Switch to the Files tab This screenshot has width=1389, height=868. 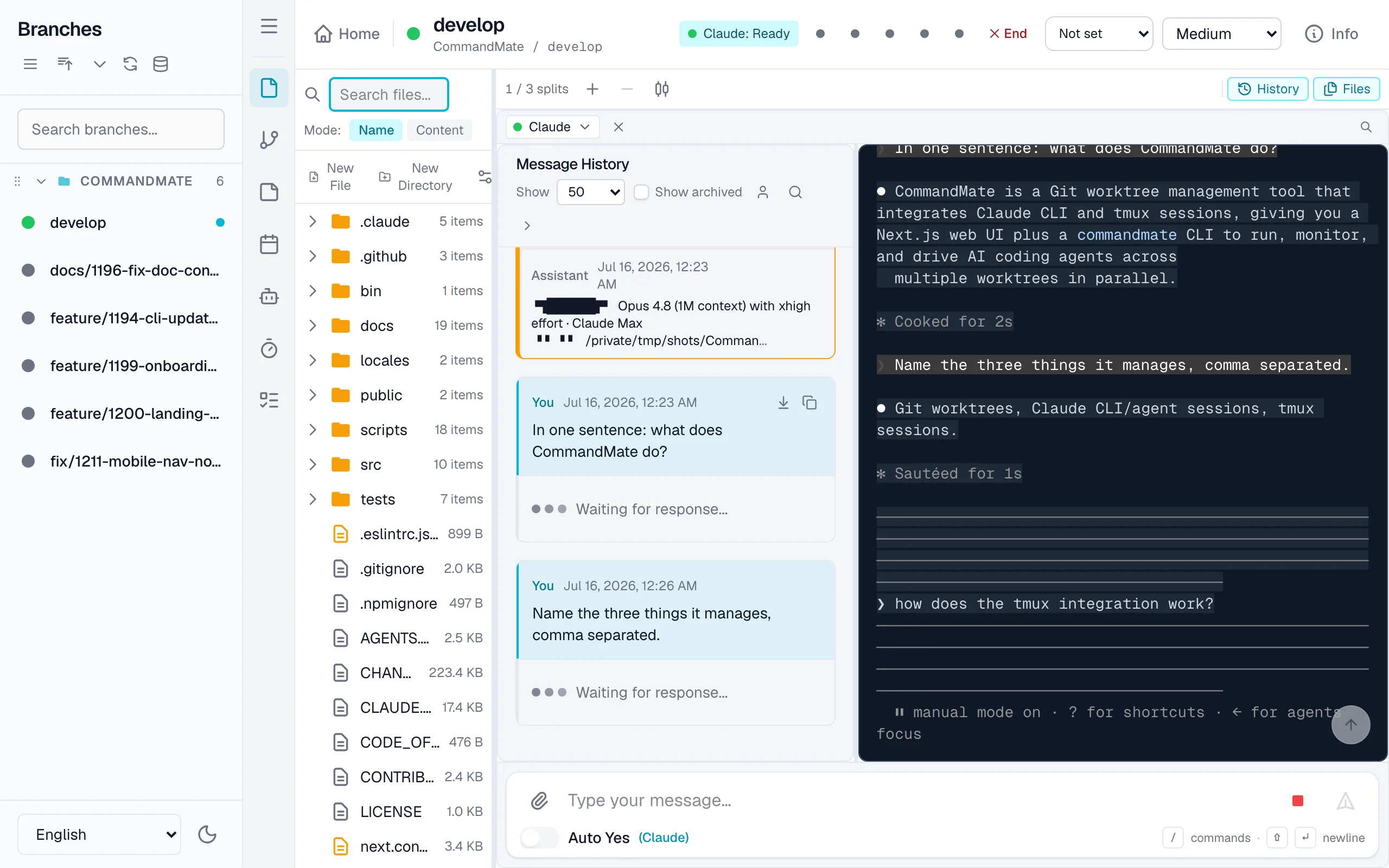coord(1347,89)
